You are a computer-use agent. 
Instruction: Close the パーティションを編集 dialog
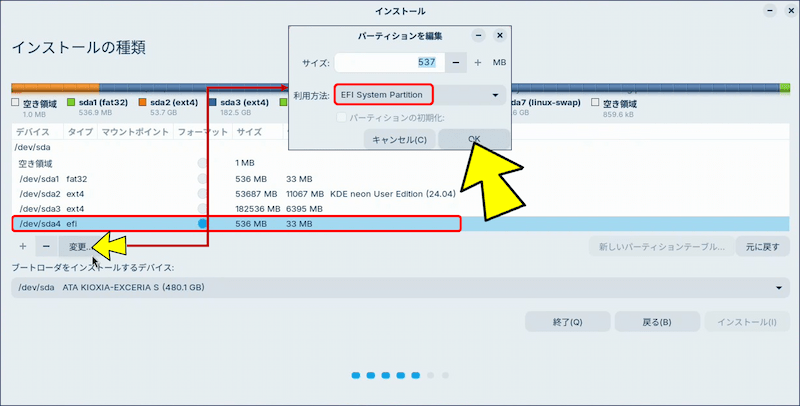[499, 35]
